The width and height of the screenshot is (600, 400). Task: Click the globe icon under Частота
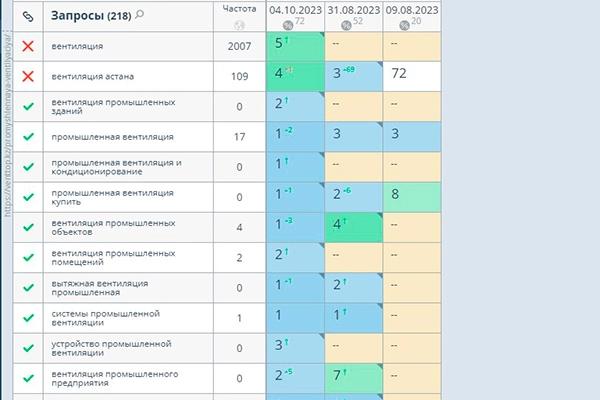point(239,25)
